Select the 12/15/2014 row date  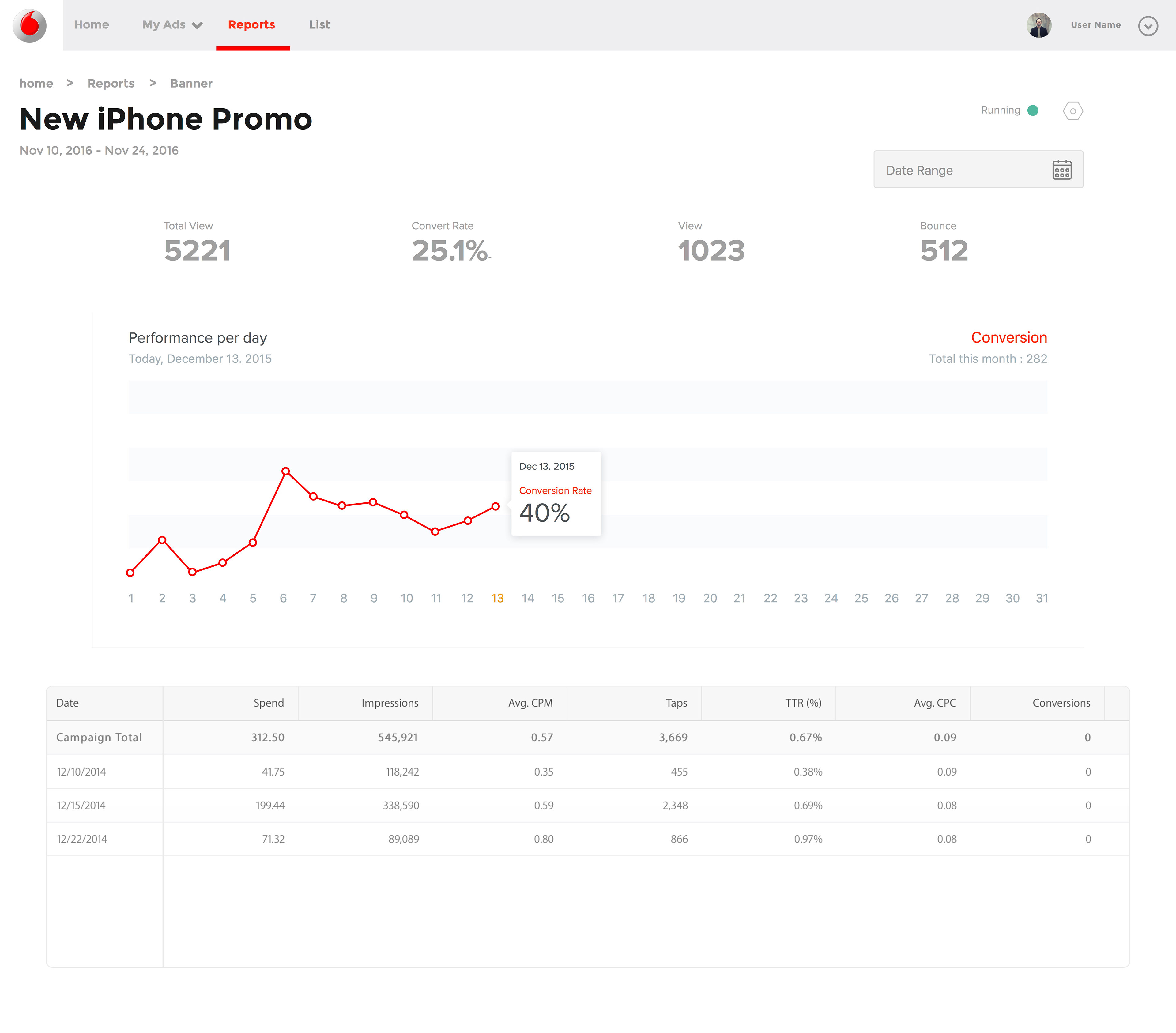click(81, 805)
